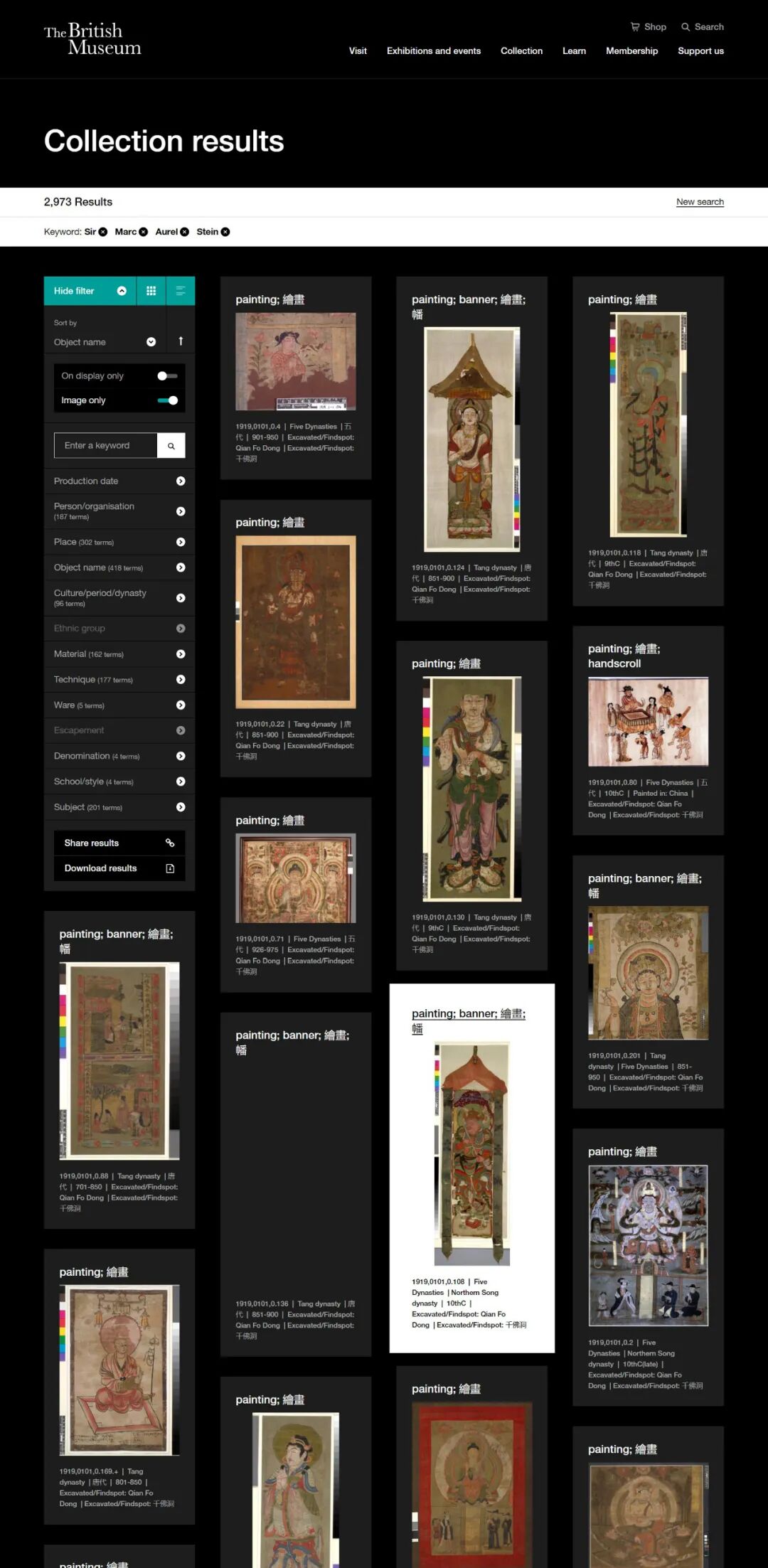Click the 2,973 Results count text
Screen dimensions: 768x1568
[78, 202]
